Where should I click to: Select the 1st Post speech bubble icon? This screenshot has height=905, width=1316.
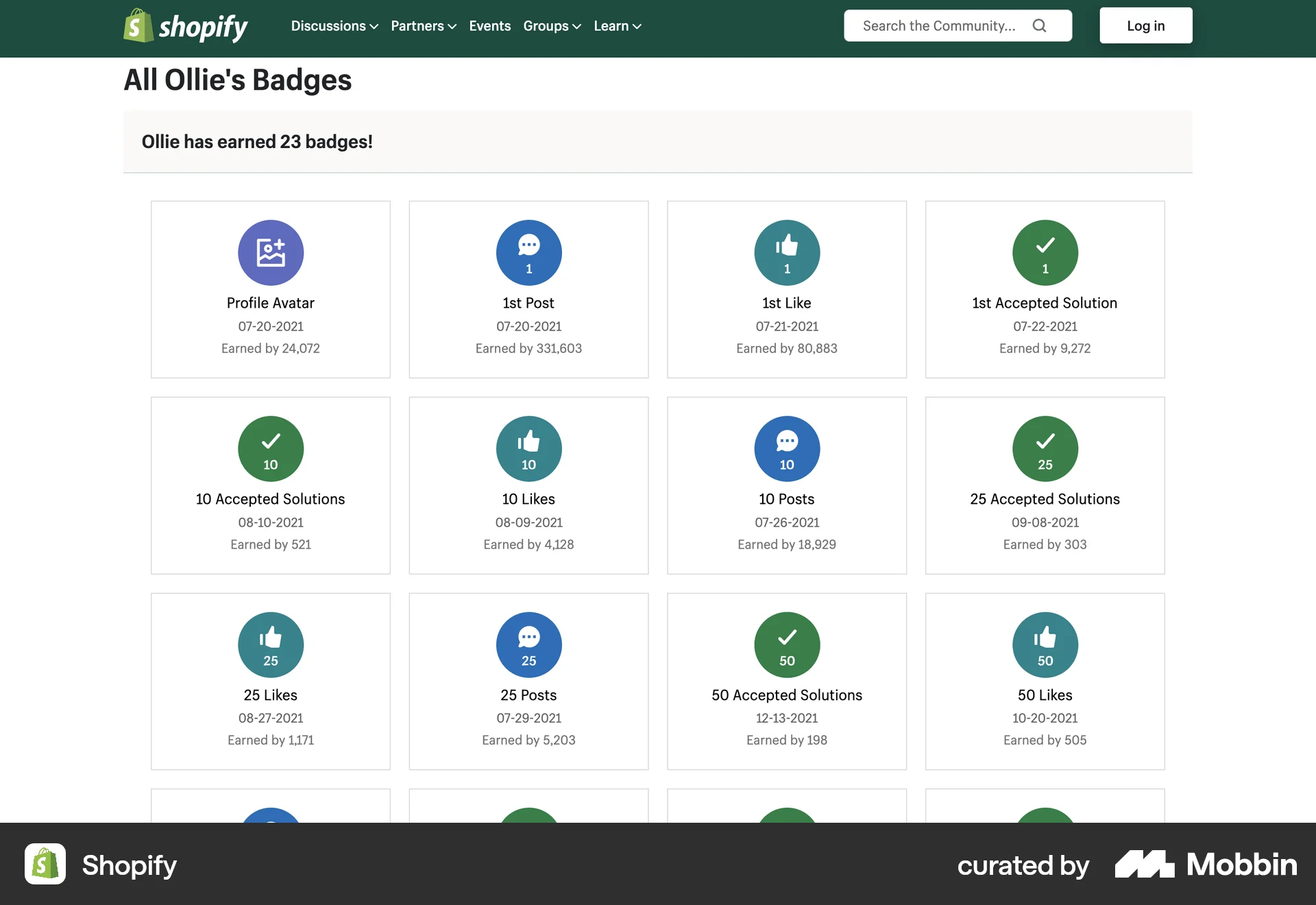point(528,252)
